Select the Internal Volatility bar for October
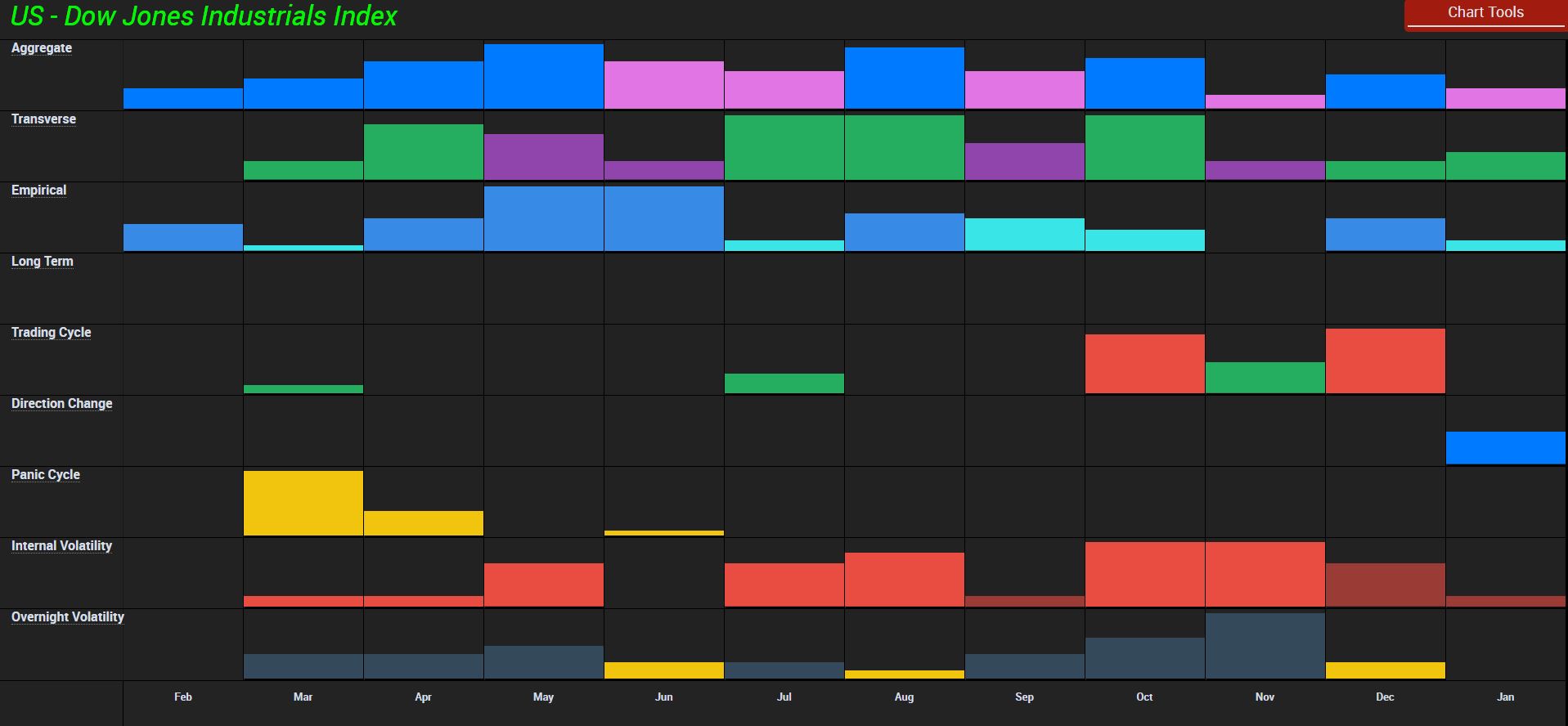This screenshot has width=1568, height=726. click(1145, 574)
